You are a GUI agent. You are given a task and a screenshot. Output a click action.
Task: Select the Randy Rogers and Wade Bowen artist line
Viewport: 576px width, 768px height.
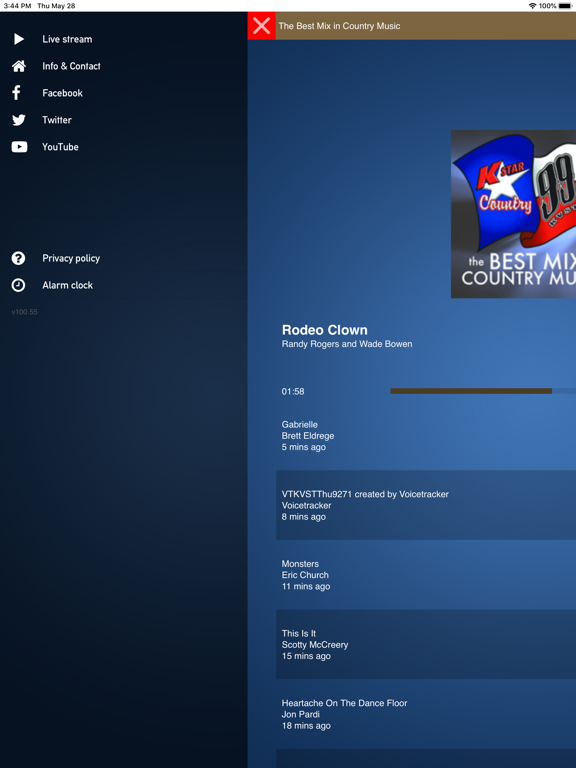tap(347, 344)
